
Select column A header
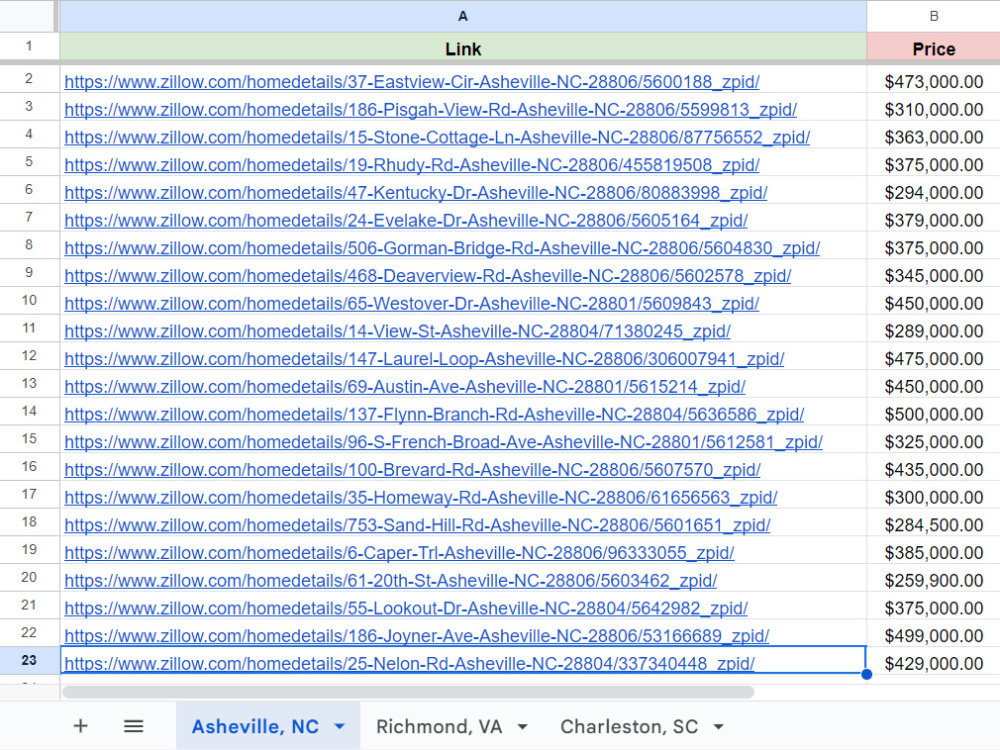pyautogui.click(x=462, y=16)
